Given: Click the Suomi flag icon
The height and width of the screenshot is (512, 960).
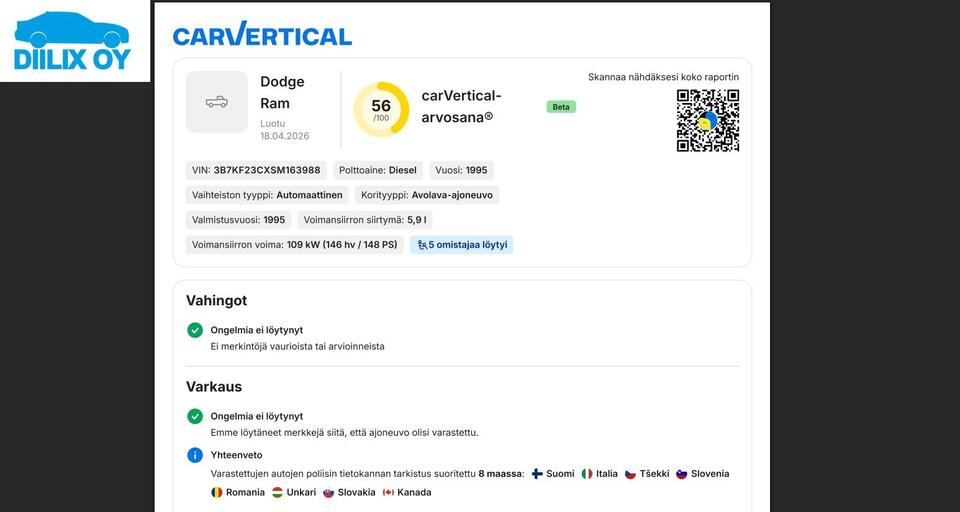Looking at the screenshot, I should (537, 474).
